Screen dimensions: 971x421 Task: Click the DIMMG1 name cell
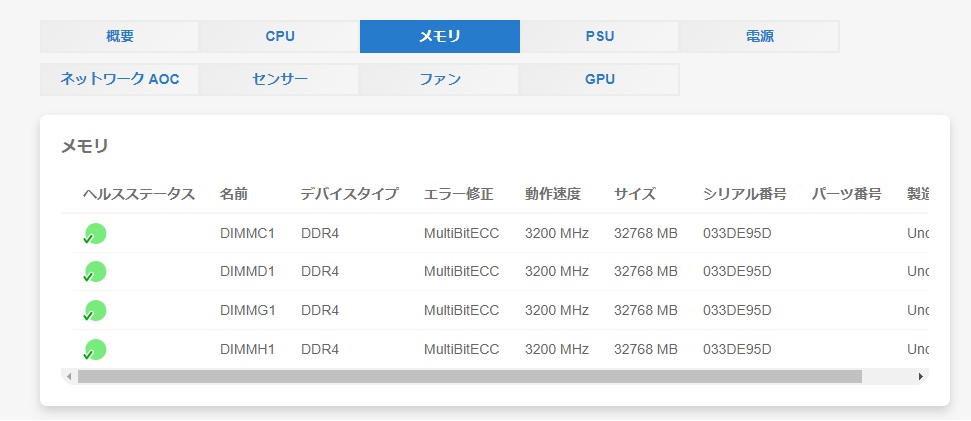(x=247, y=311)
